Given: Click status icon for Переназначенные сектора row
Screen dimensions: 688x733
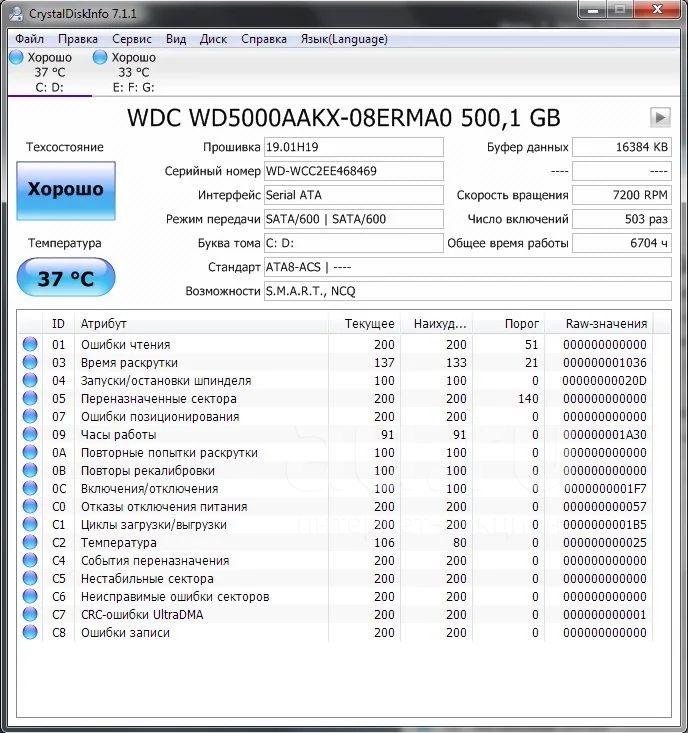Looking at the screenshot, I should tap(30, 398).
